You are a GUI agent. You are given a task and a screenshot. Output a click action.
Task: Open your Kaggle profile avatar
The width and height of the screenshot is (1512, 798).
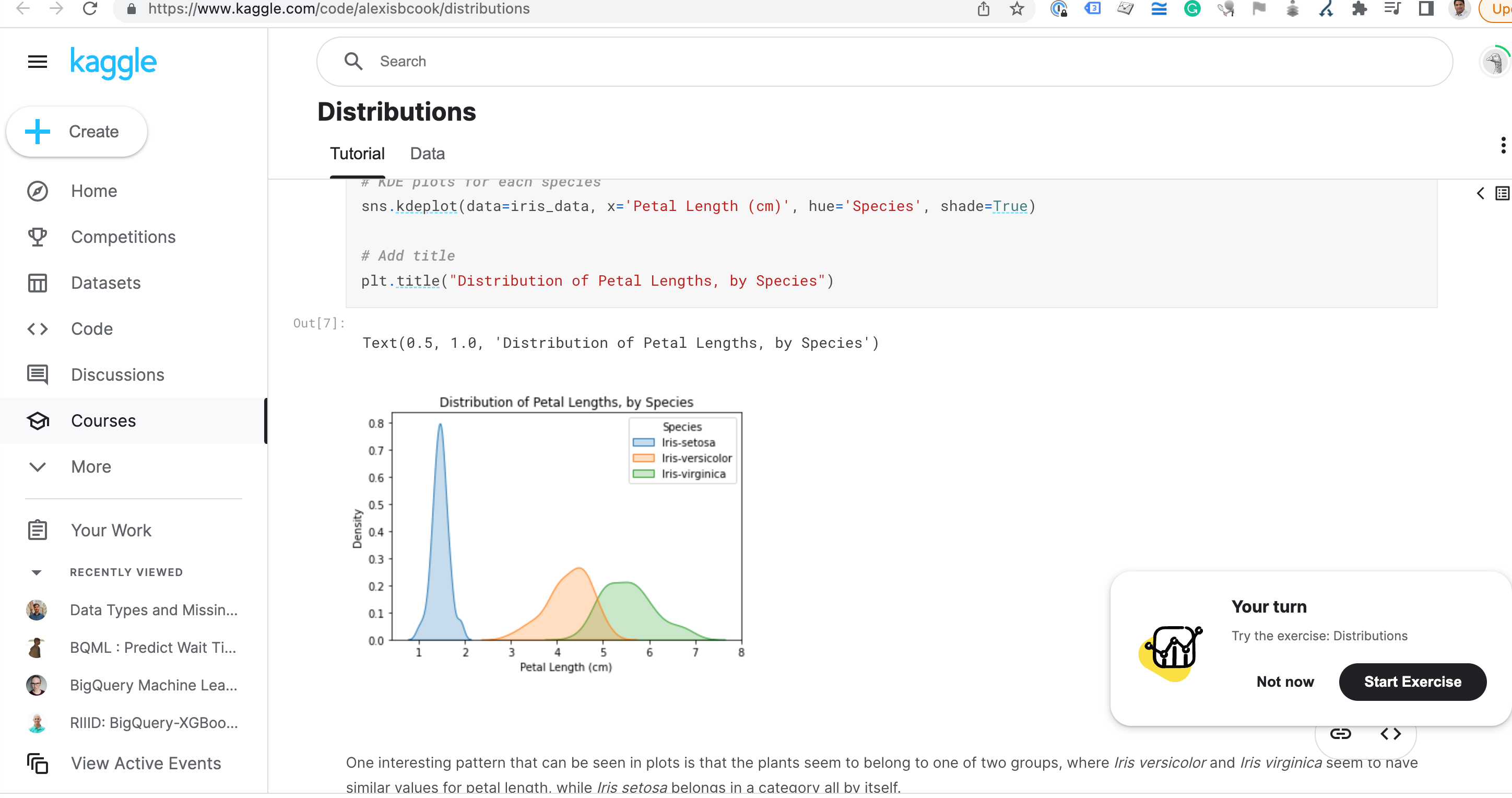tap(1496, 61)
